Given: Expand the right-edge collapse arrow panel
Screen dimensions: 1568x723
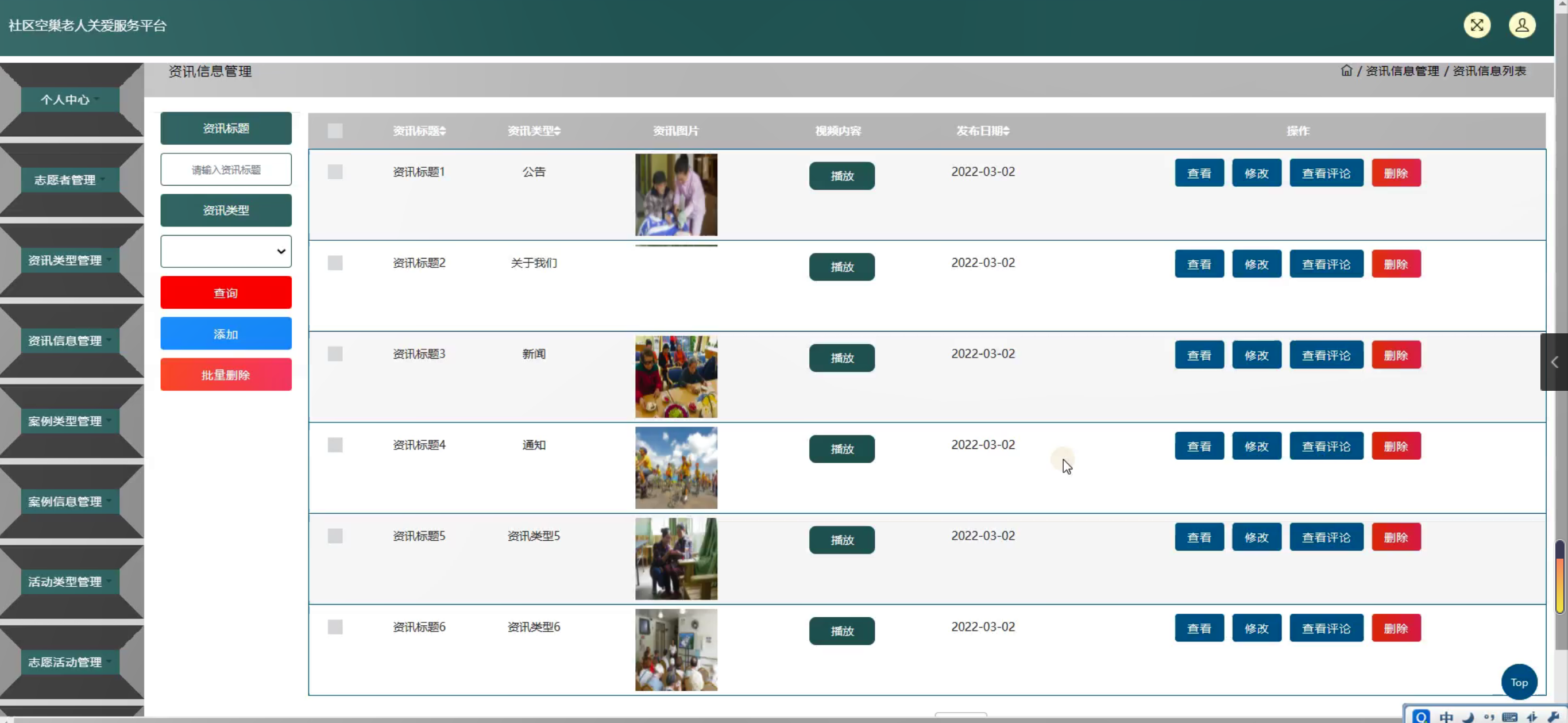Looking at the screenshot, I should point(1554,362).
